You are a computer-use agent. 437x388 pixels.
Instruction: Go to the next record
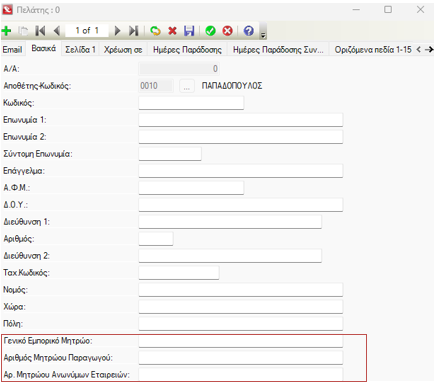coord(117,31)
